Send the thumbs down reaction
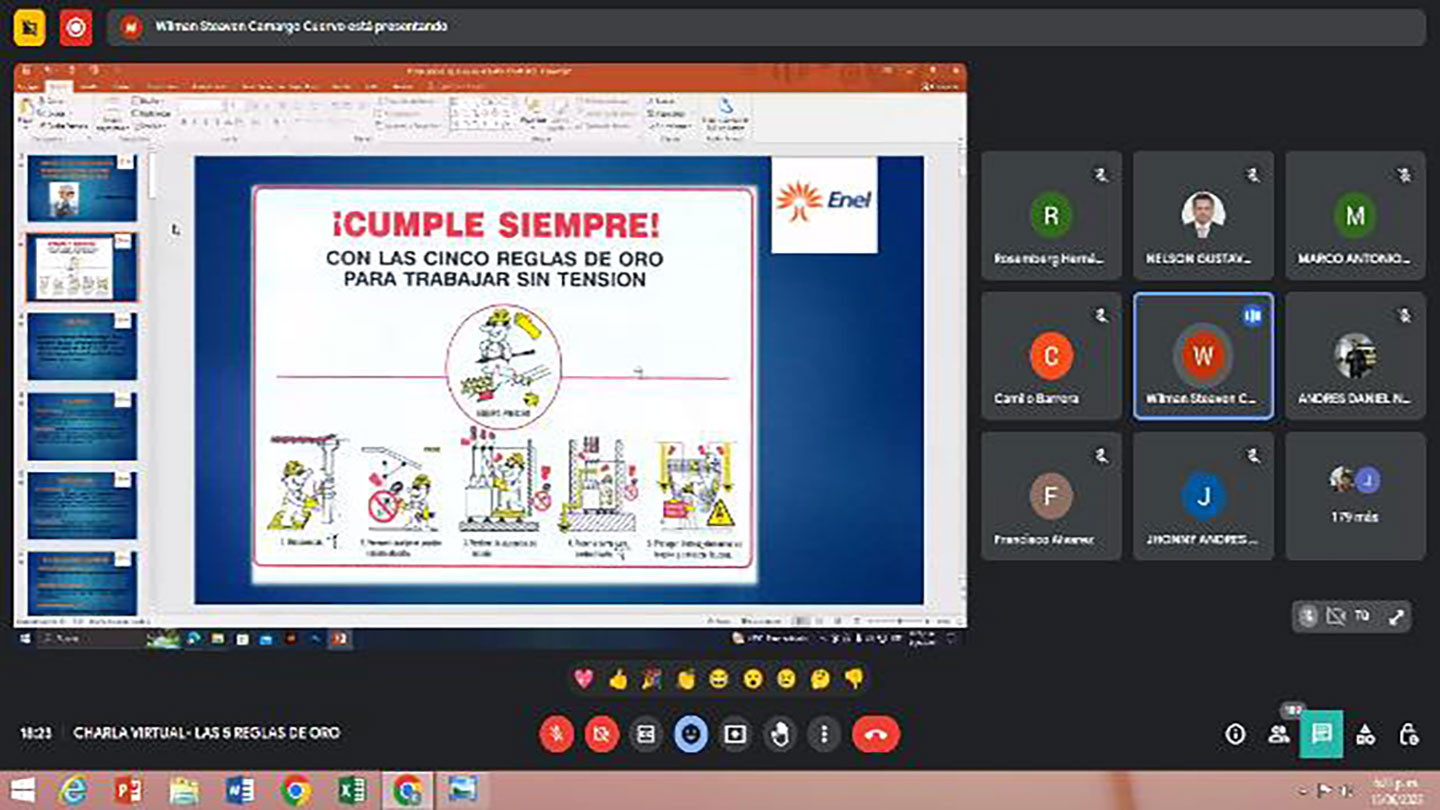Screen dimensions: 1440x810 pos(854,679)
